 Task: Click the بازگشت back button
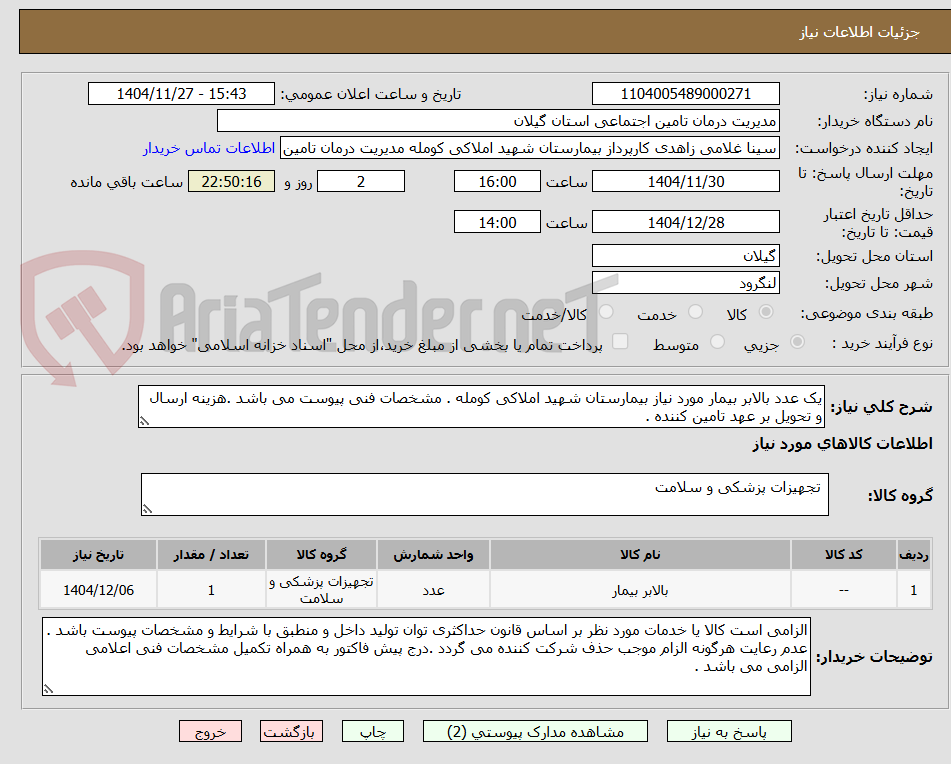pyautogui.click(x=291, y=731)
